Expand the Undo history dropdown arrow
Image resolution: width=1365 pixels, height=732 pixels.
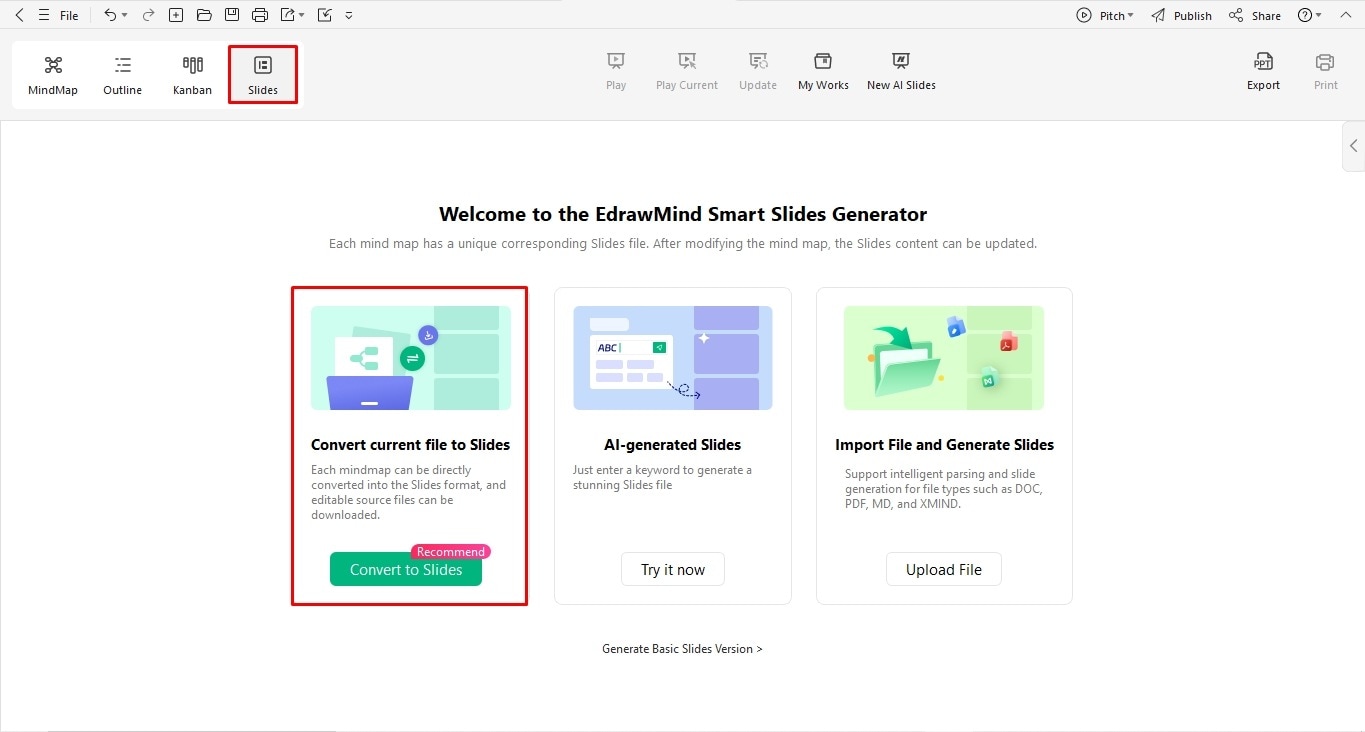[x=125, y=16]
